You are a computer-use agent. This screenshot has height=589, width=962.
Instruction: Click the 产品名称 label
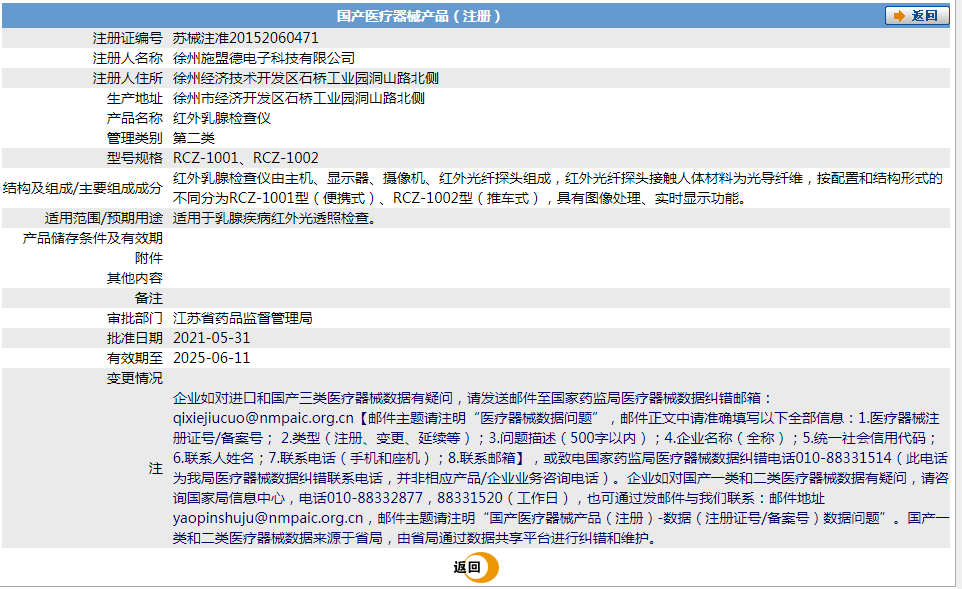click(135, 118)
